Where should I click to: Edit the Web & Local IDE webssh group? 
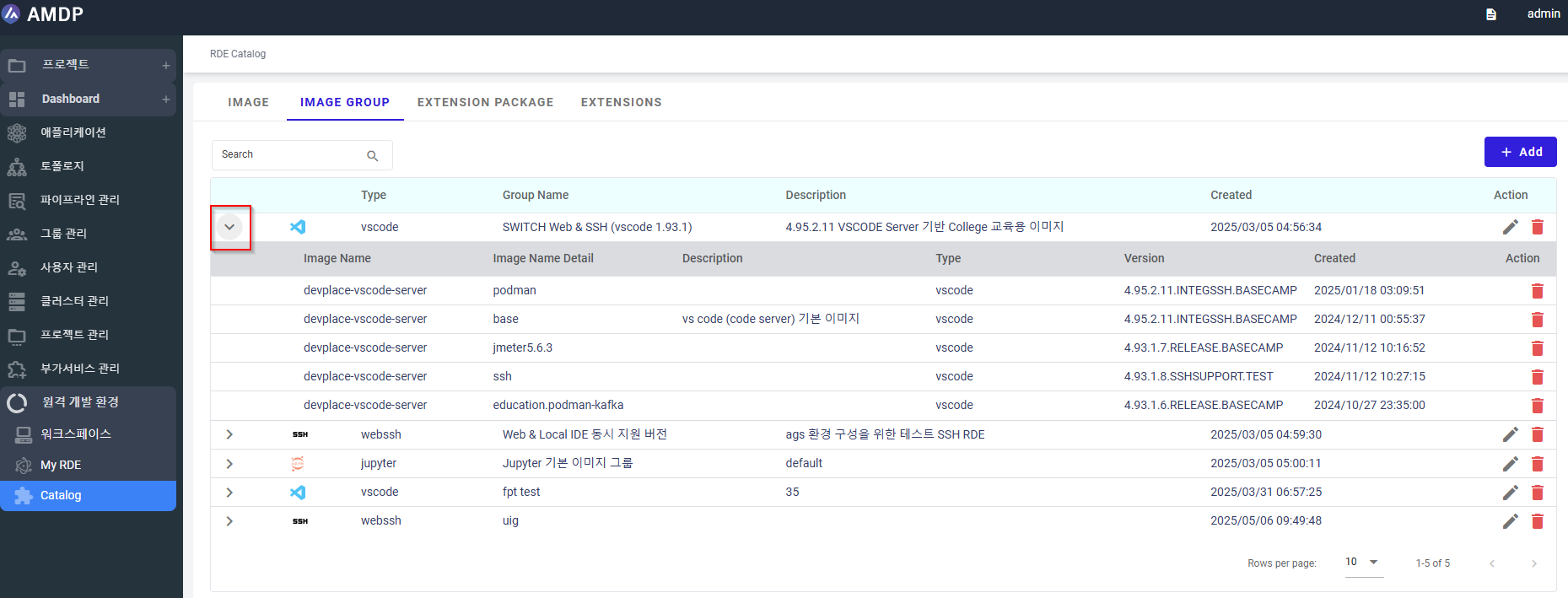click(1511, 434)
